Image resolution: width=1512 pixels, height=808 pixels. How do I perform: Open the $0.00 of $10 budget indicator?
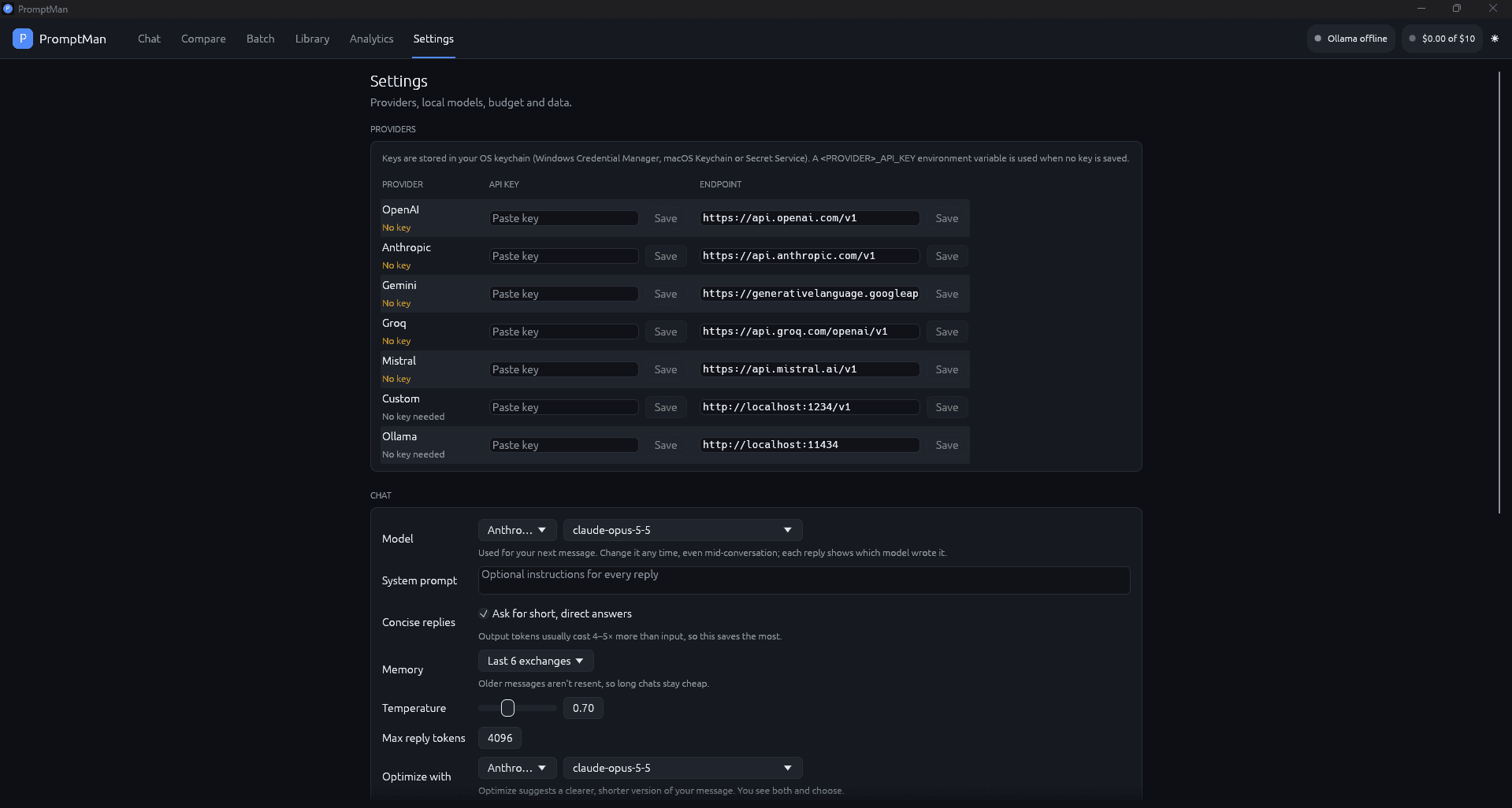(x=1442, y=38)
